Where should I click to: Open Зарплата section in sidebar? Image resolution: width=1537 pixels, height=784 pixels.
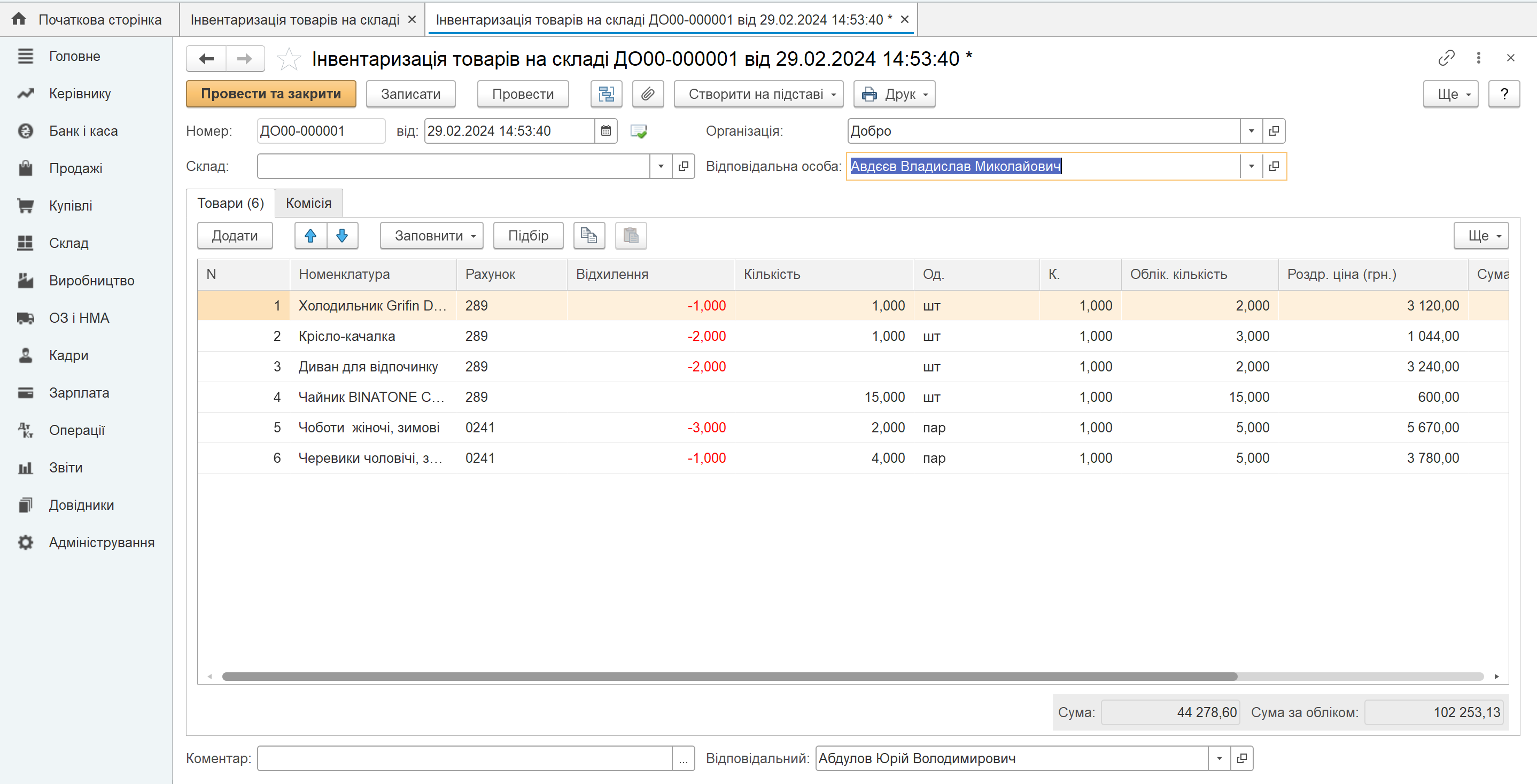click(x=79, y=393)
